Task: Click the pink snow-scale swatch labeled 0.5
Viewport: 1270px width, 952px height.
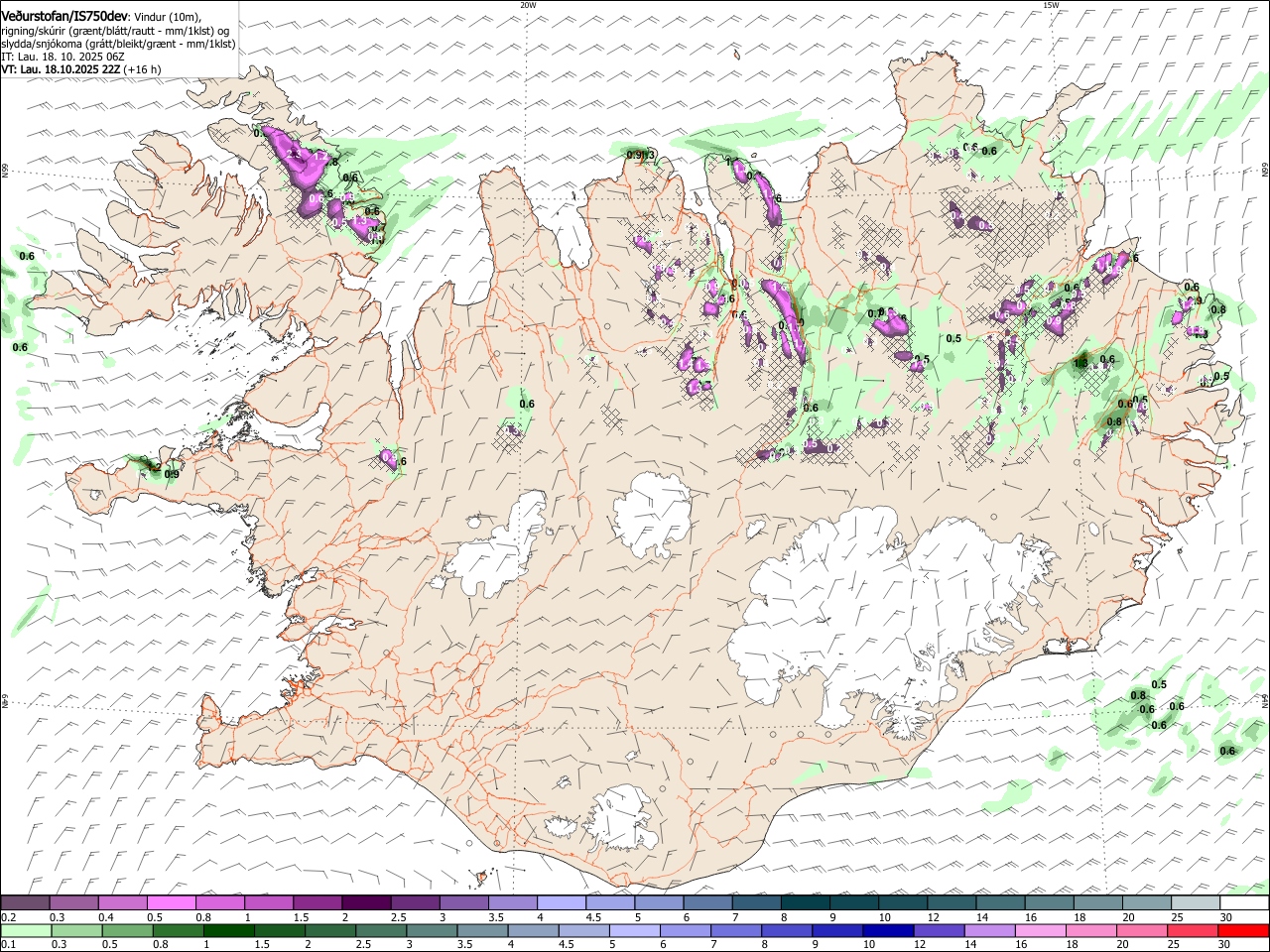Action: pos(172,902)
